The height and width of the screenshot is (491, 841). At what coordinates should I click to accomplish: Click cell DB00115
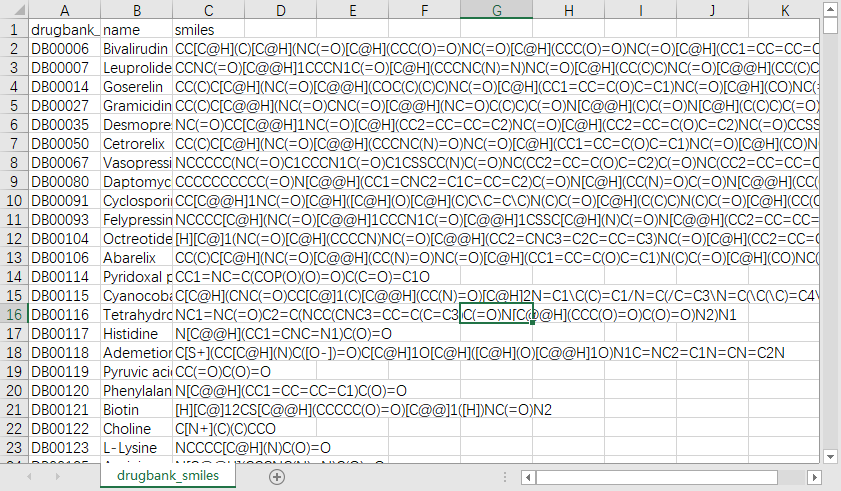click(64, 296)
